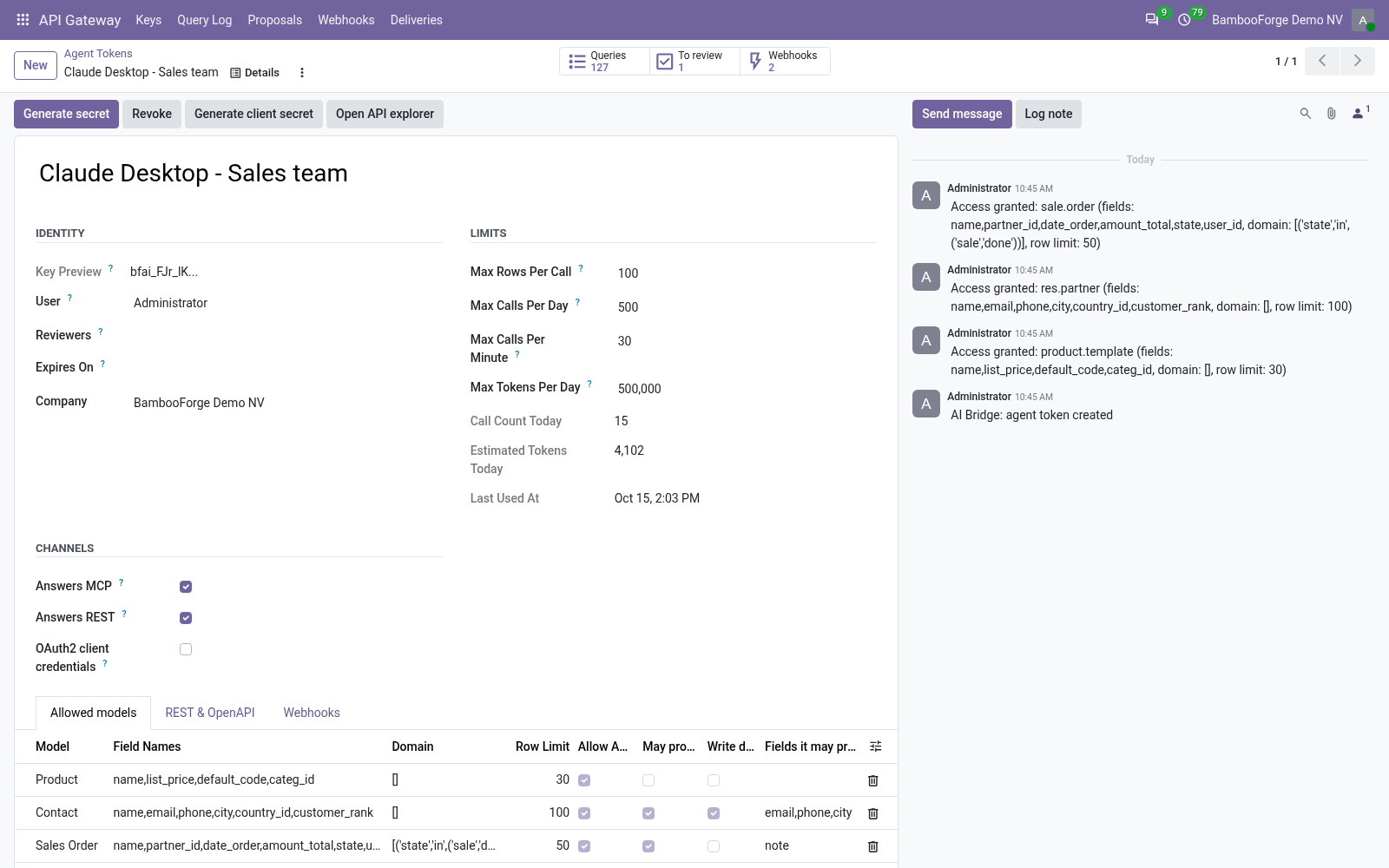Delete the Product model row

pyautogui.click(x=873, y=780)
